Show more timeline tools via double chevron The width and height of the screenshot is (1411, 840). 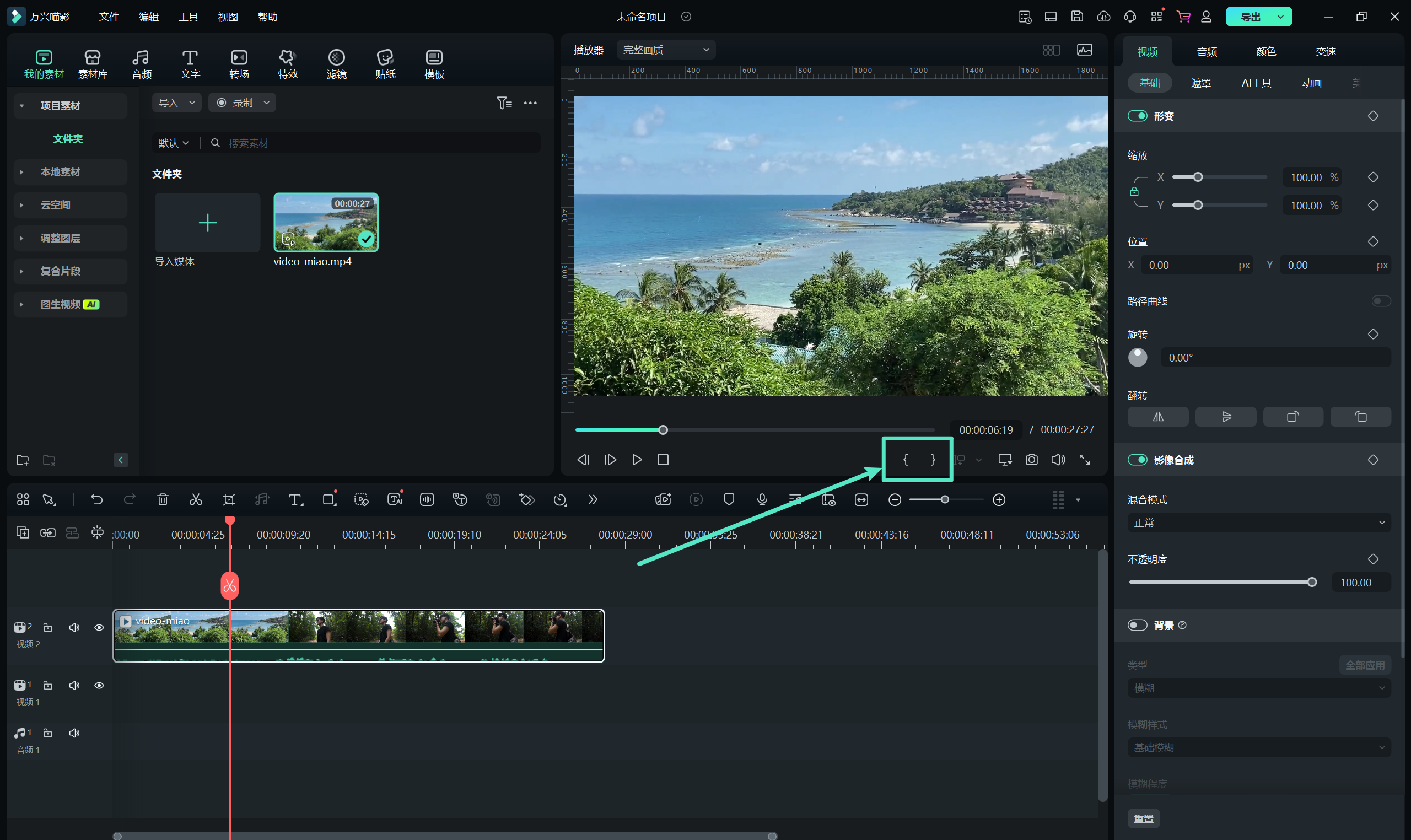coord(593,499)
